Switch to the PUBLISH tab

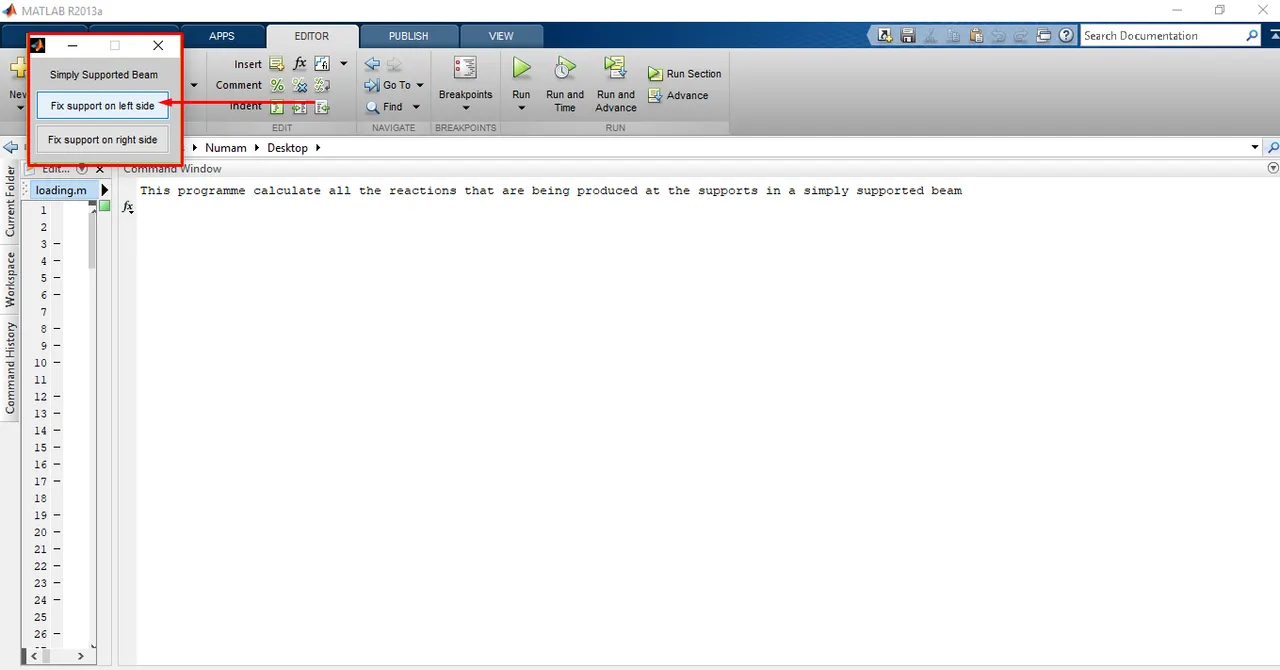(x=408, y=36)
